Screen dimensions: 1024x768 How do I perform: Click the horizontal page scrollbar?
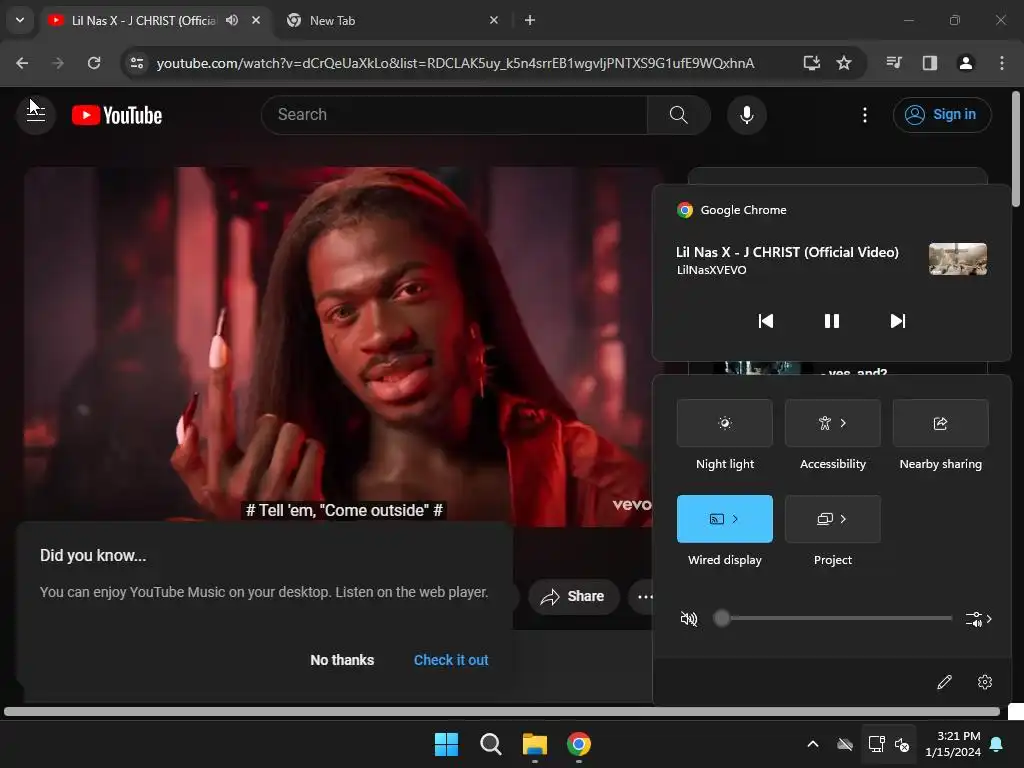point(502,711)
